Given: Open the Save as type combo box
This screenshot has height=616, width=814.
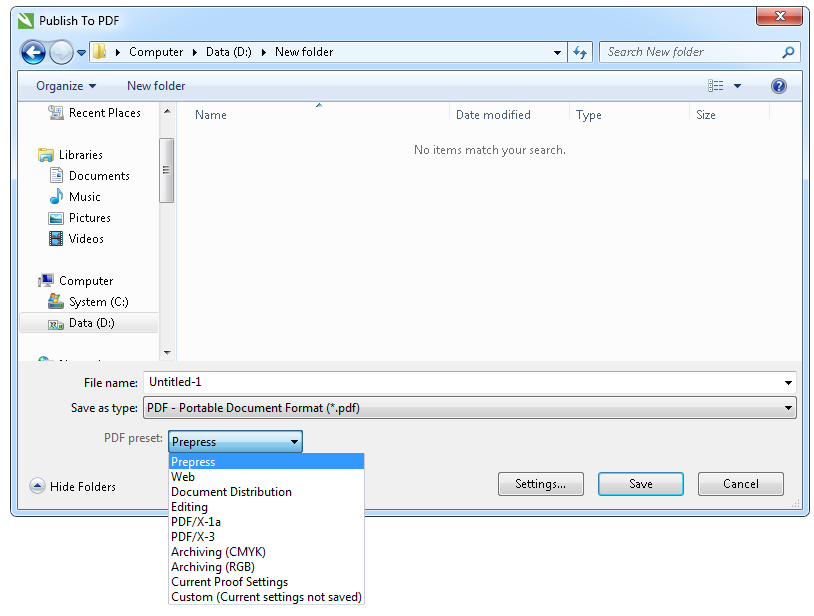Looking at the screenshot, I should [x=469, y=408].
